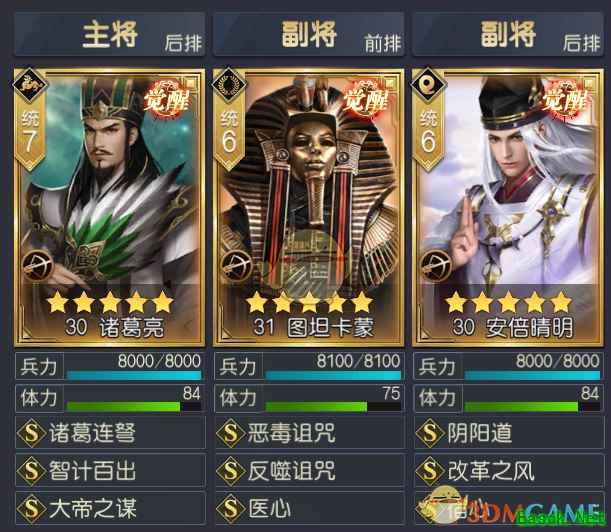
Task: Select the 副将 前排 slot header
Action: pyautogui.click(x=309, y=34)
